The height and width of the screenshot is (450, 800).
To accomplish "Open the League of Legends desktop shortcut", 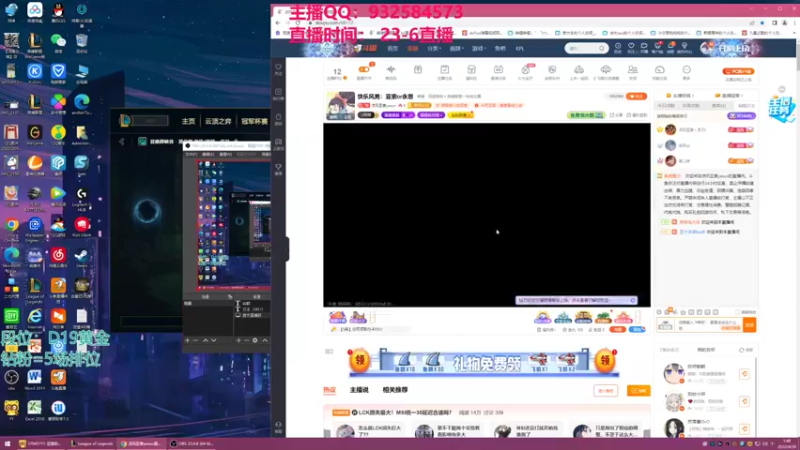I will coord(35,287).
